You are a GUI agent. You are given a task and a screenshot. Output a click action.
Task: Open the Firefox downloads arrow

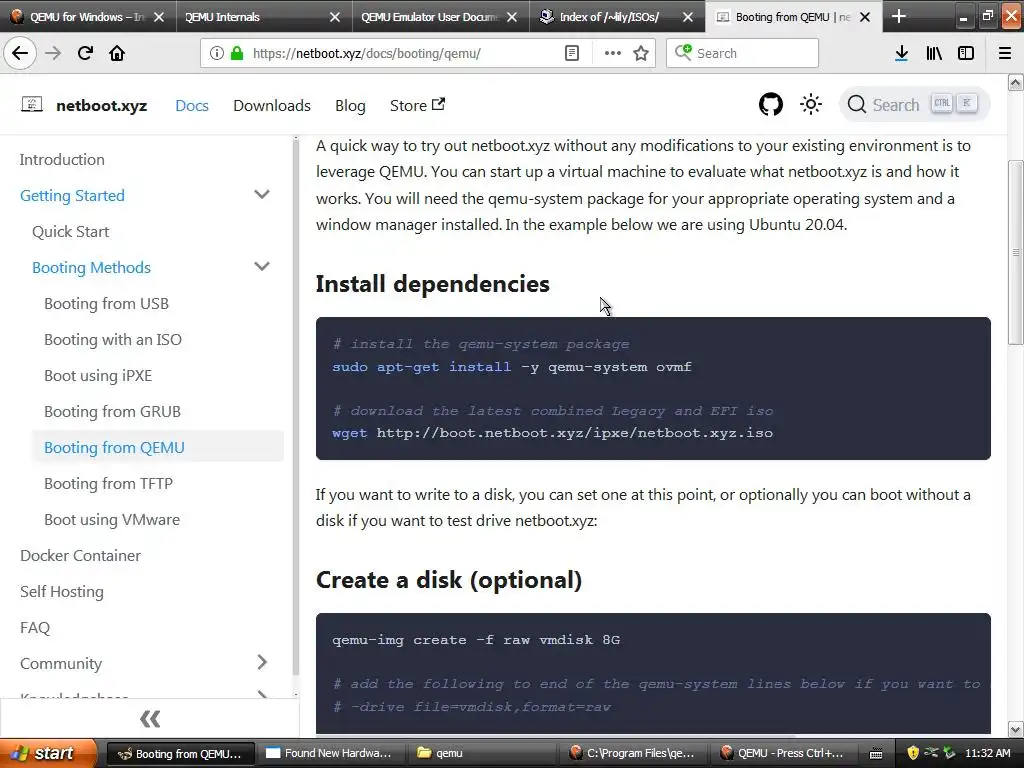click(x=901, y=53)
